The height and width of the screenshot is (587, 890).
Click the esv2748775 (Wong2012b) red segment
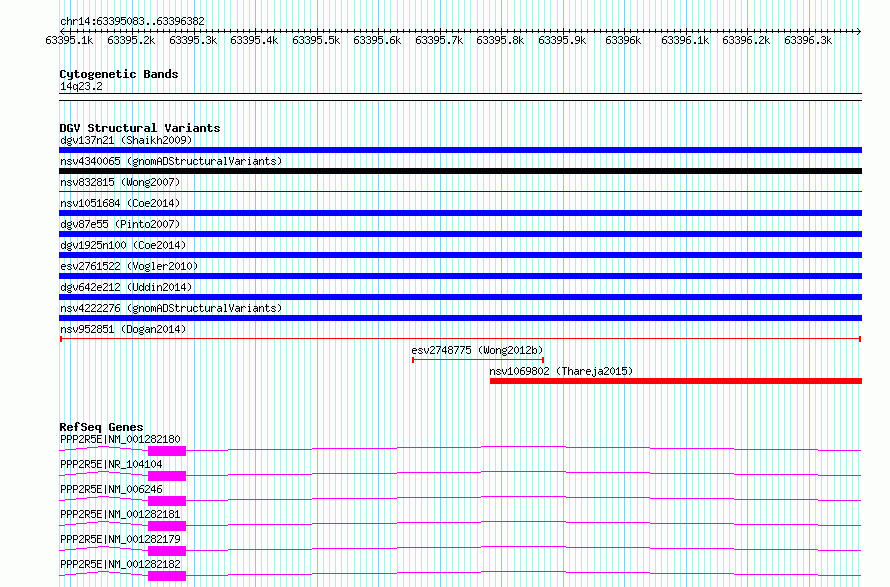coord(478,360)
